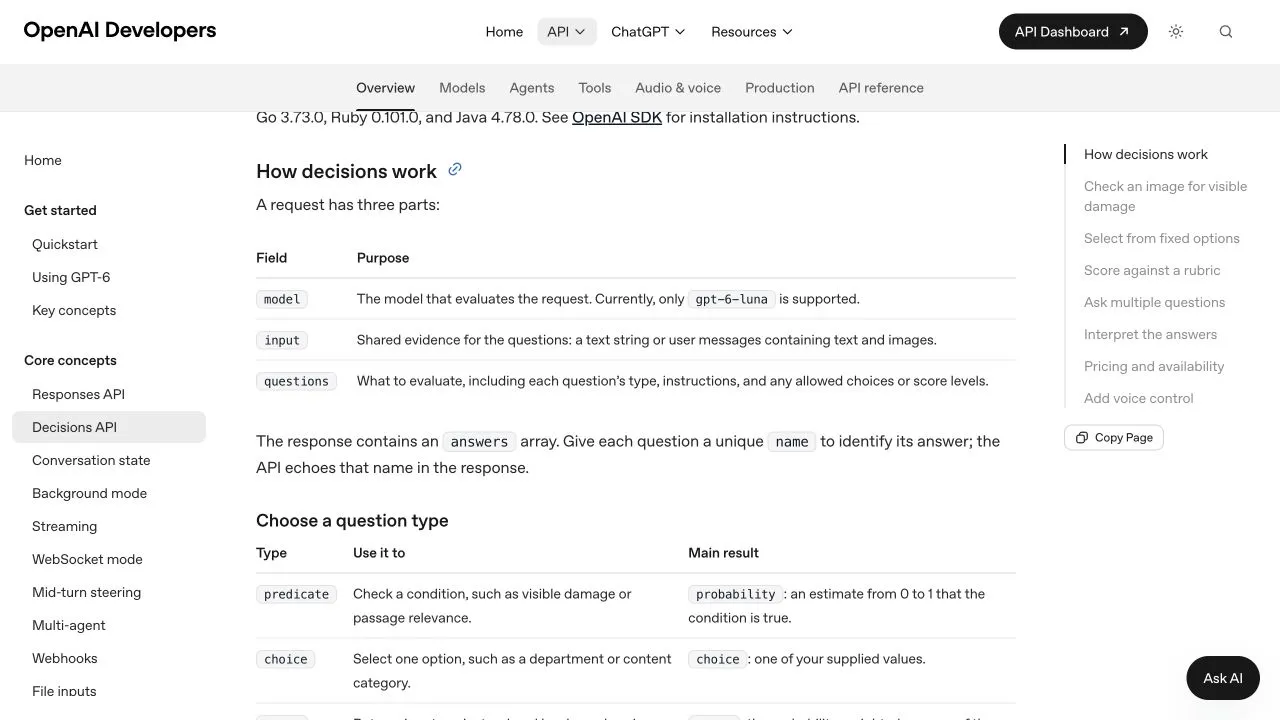This screenshot has width=1280, height=720.
Task: Click the gpt-6-luna code text
Action: click(x=732, y=299)
